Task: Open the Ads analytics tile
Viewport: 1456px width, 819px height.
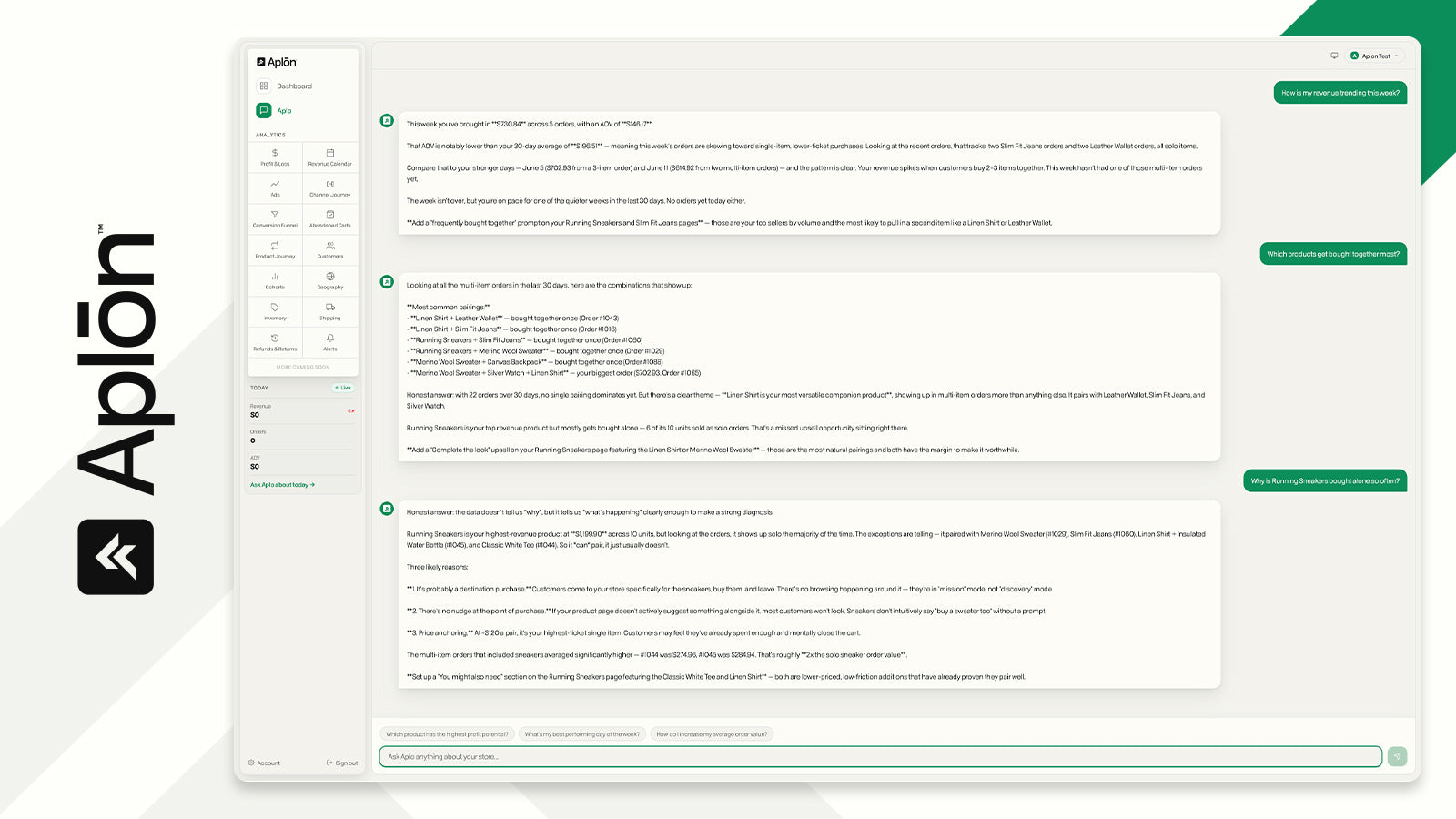Action: click(x=275, y=188)
